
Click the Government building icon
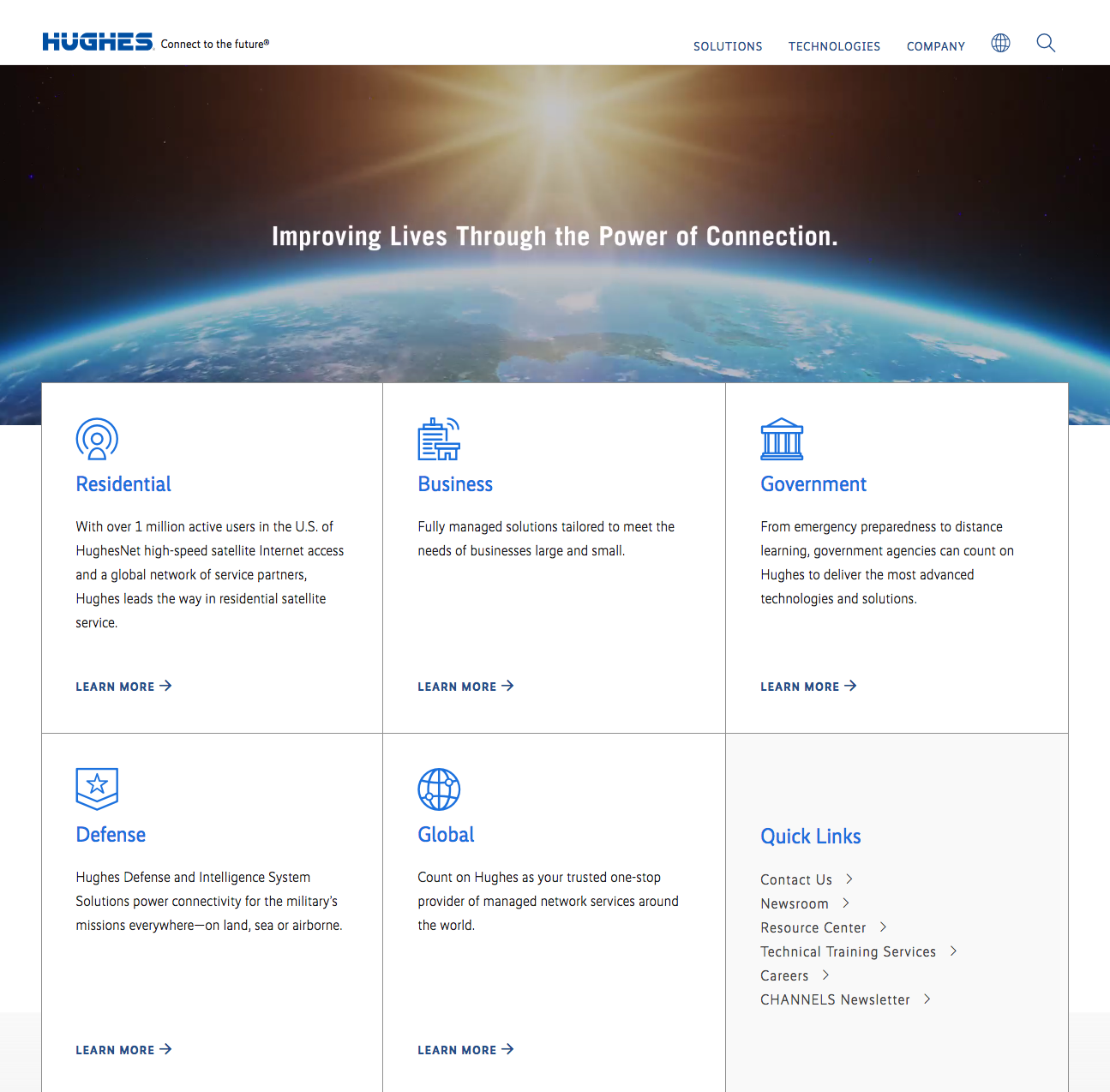pos(782,439)
